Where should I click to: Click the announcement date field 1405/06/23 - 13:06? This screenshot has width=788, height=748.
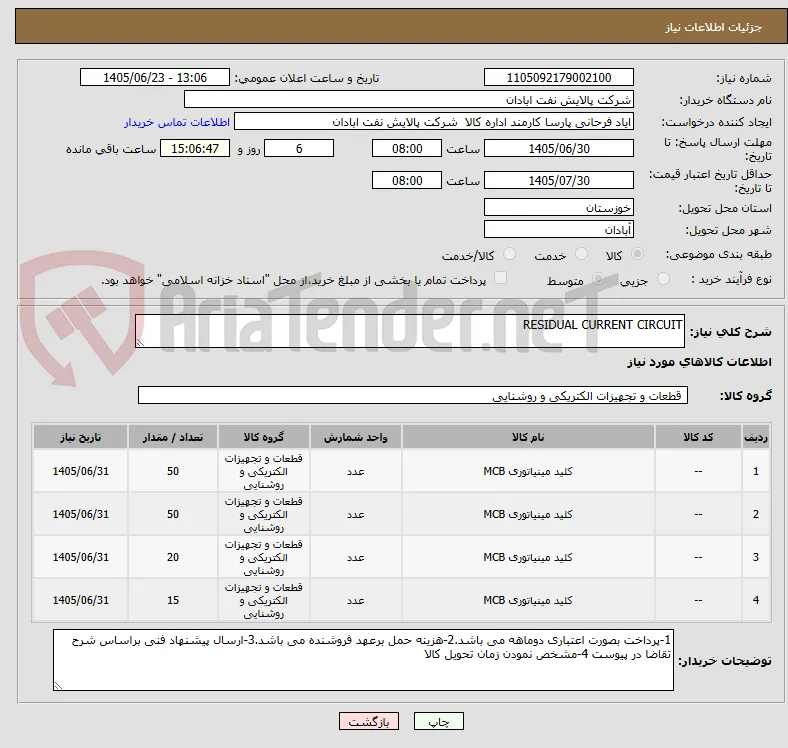tap(155, 77)
